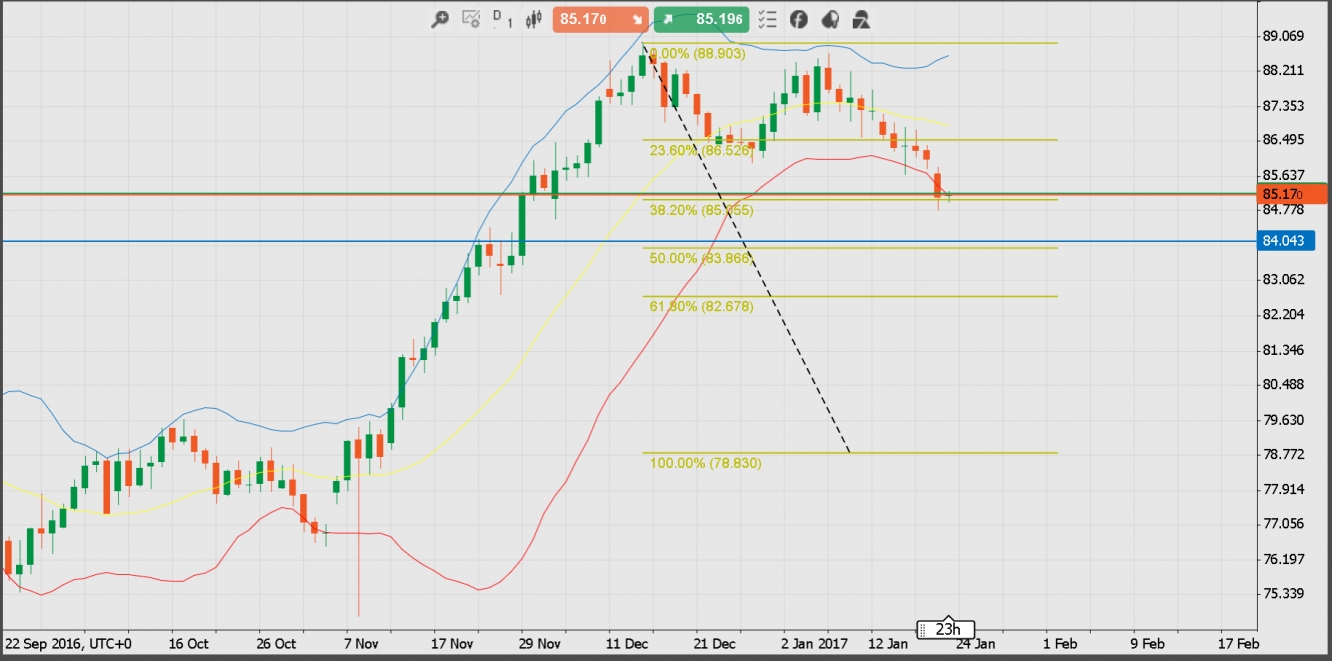Screen dimensions: 1332x661
Task: Click the 2 Jan 2017 date axis label
Action: [x=814, y=642]
